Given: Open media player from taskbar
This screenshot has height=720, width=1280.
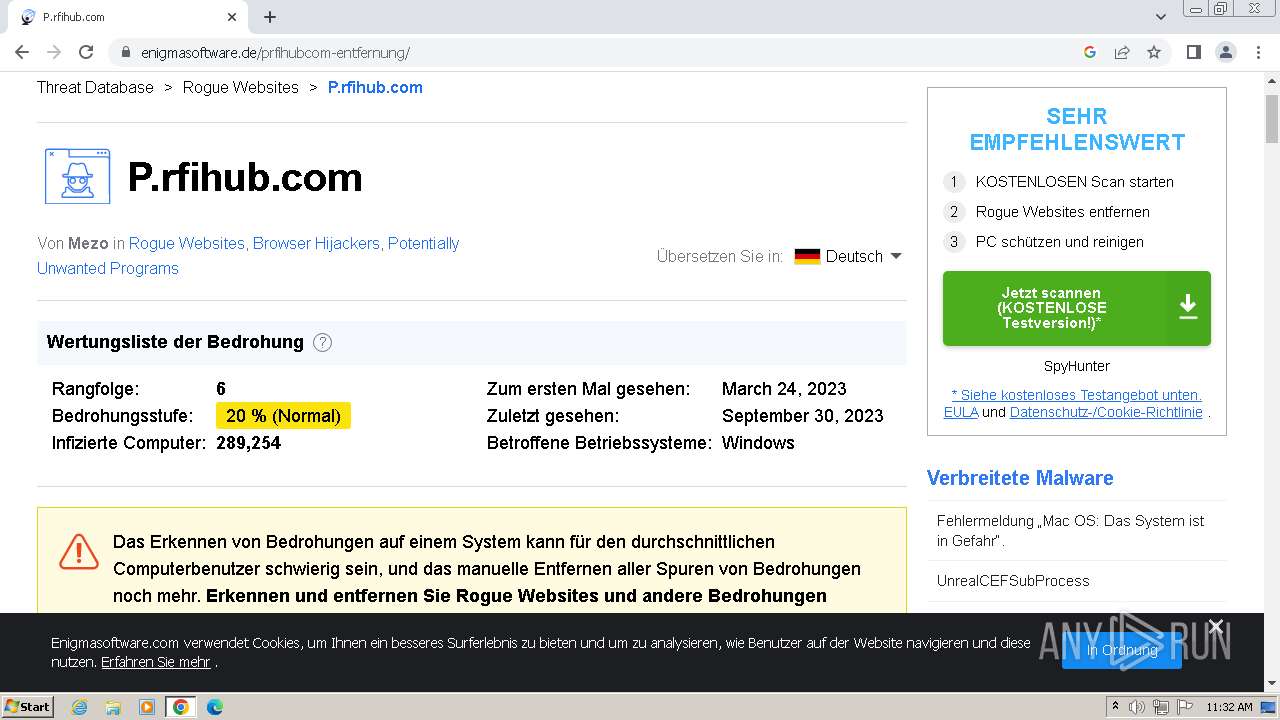Looking at the screenshot, I should click(147, 707).
